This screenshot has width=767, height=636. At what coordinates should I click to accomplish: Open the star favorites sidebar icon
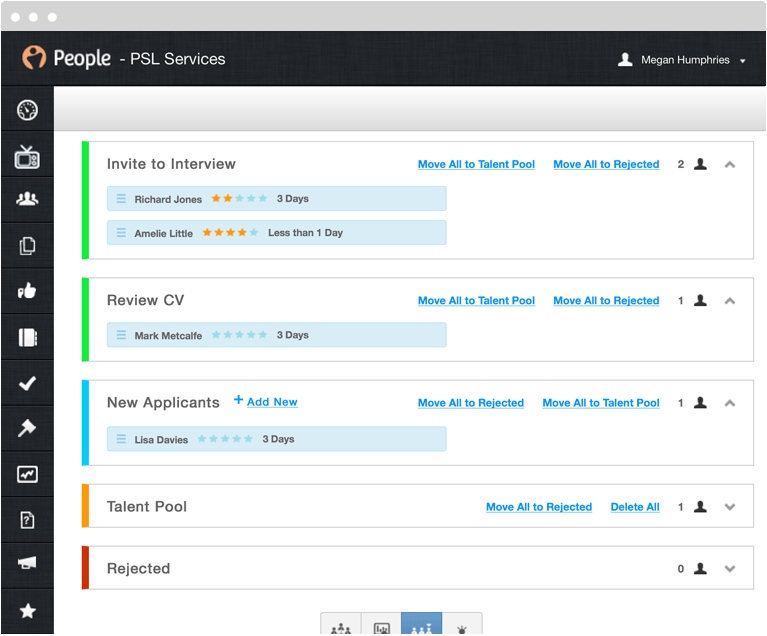27,611
